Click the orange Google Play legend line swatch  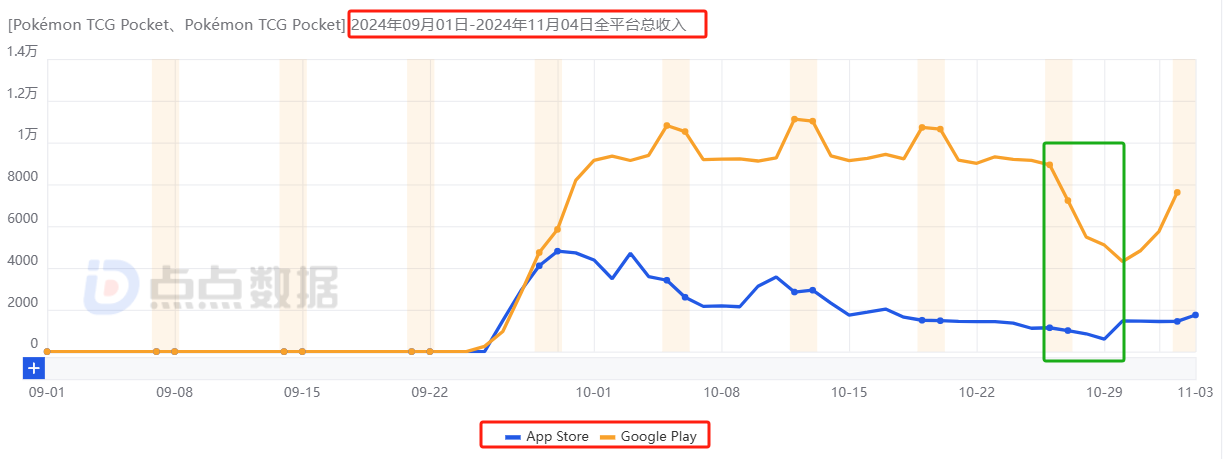[607, 437]
